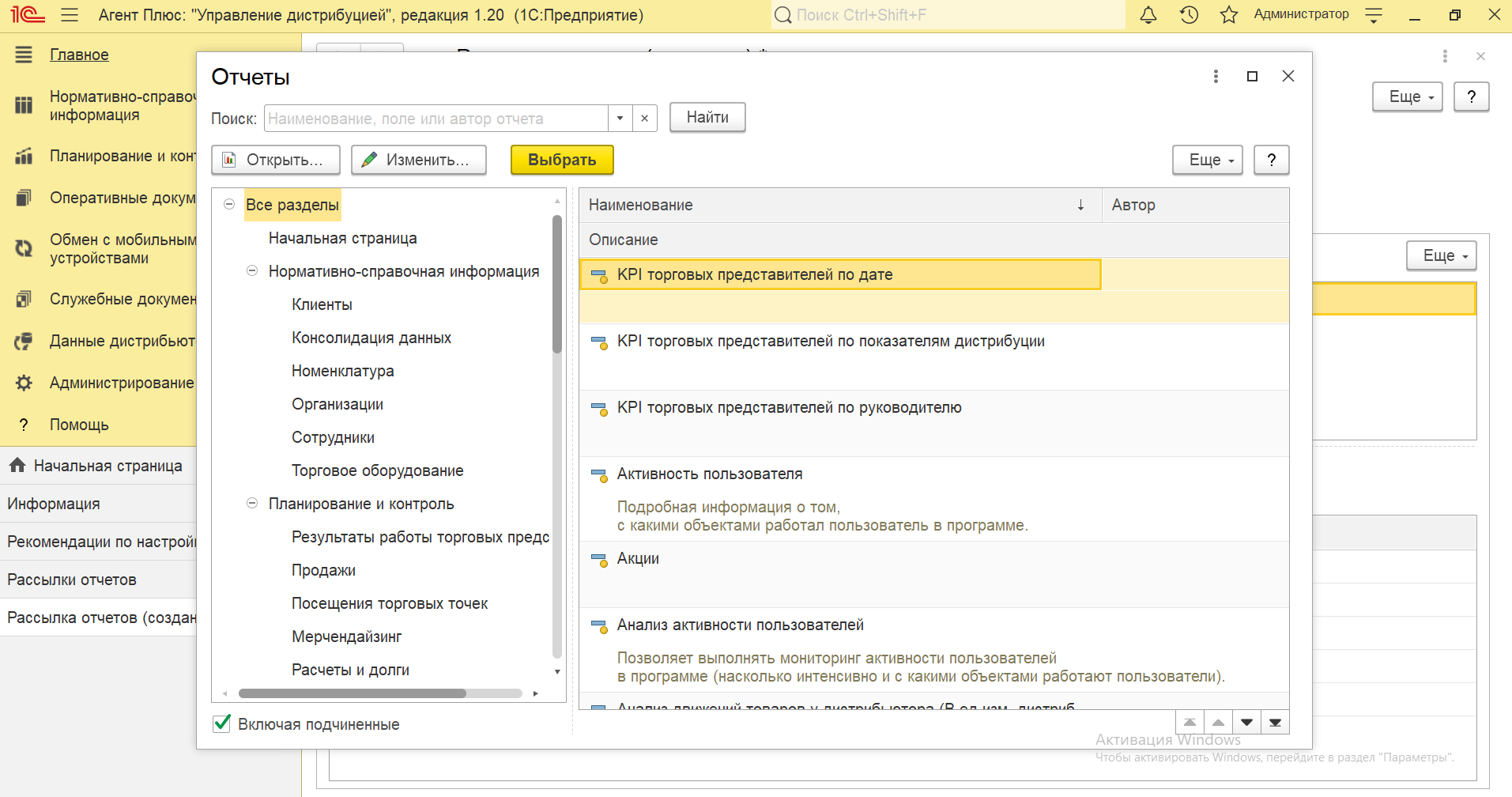Open the lower Еще dropdown in background window
The height and width of the screenshot is (797, 1512).
point(1442,255)
